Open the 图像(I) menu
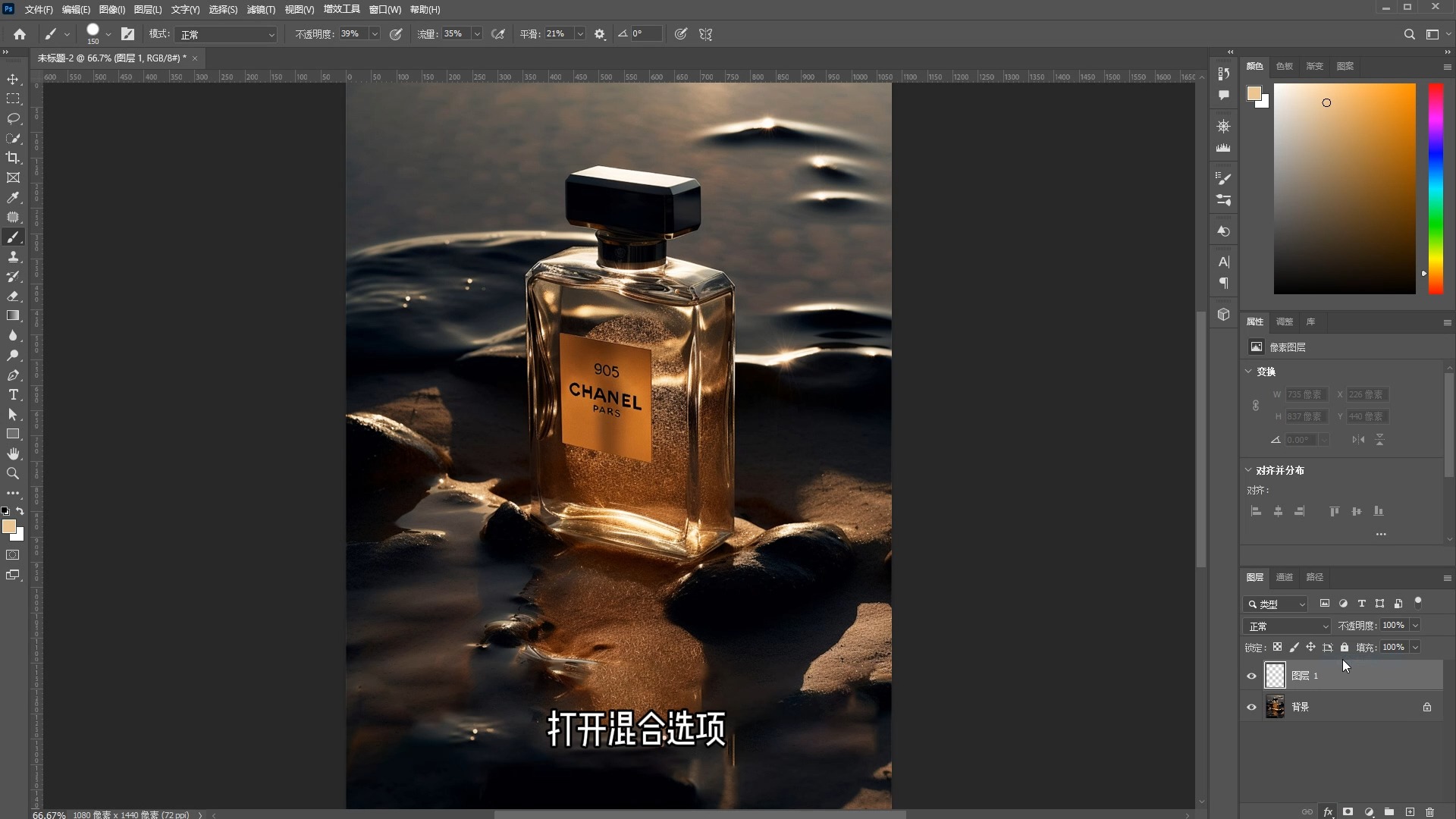Image resolution: width=1456 pixels, height=819 pixels. (112, 10)
